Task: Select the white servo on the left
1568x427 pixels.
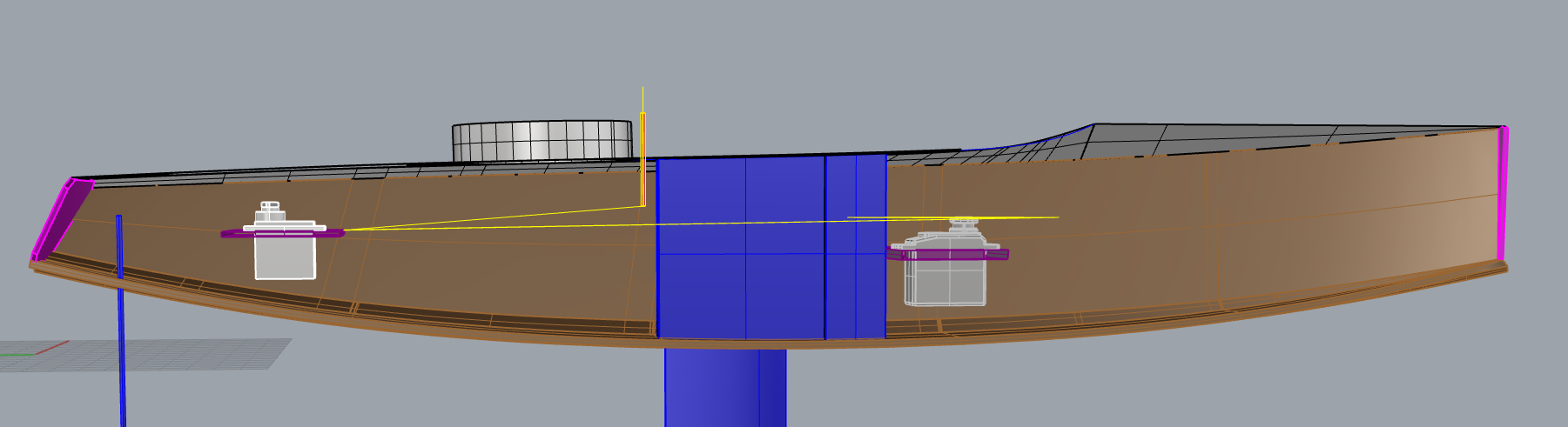Action: point(285,257)
